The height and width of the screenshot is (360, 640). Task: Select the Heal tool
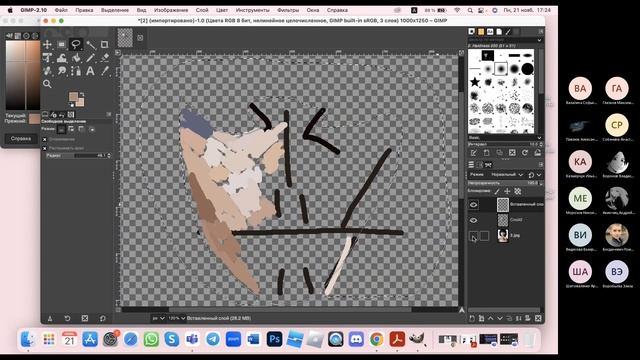click(x=47, y=71)
